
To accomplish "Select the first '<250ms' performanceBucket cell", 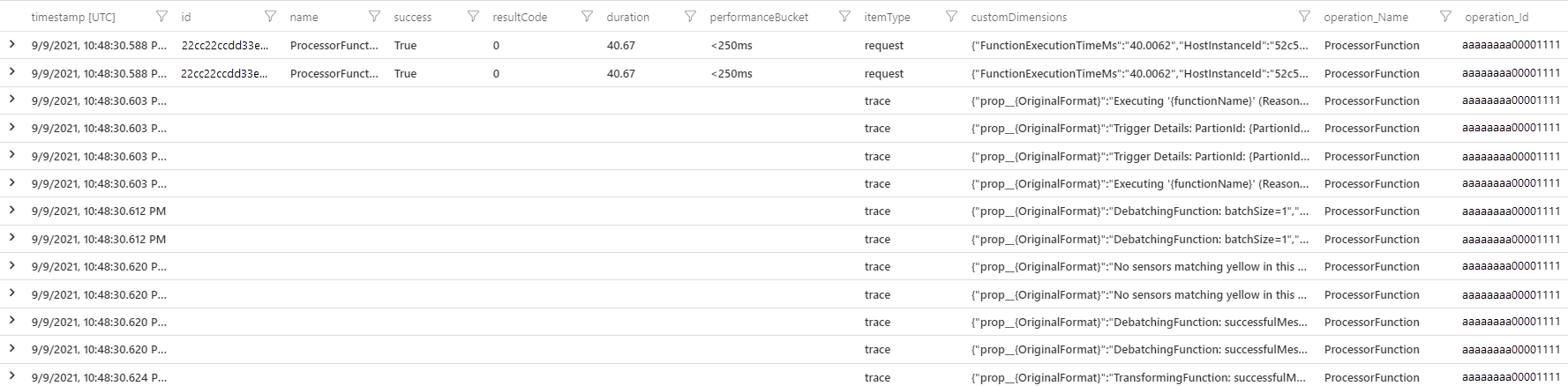I will tap(731, 45).
